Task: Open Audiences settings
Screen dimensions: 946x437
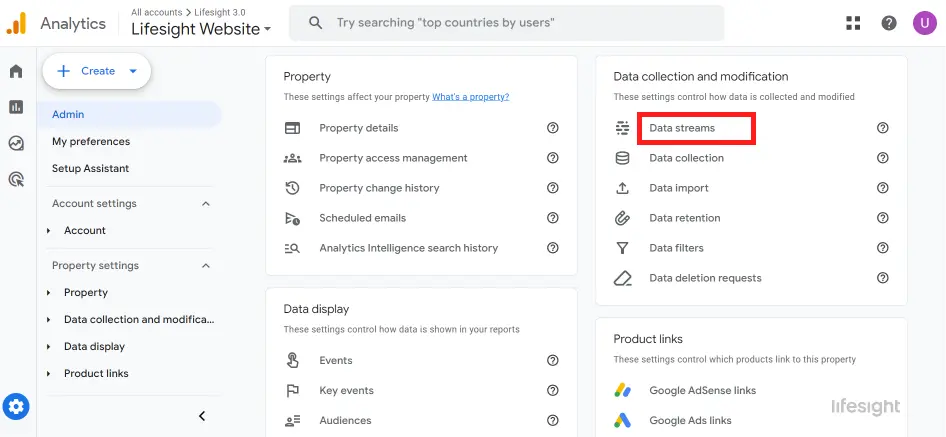Action: 345,420
